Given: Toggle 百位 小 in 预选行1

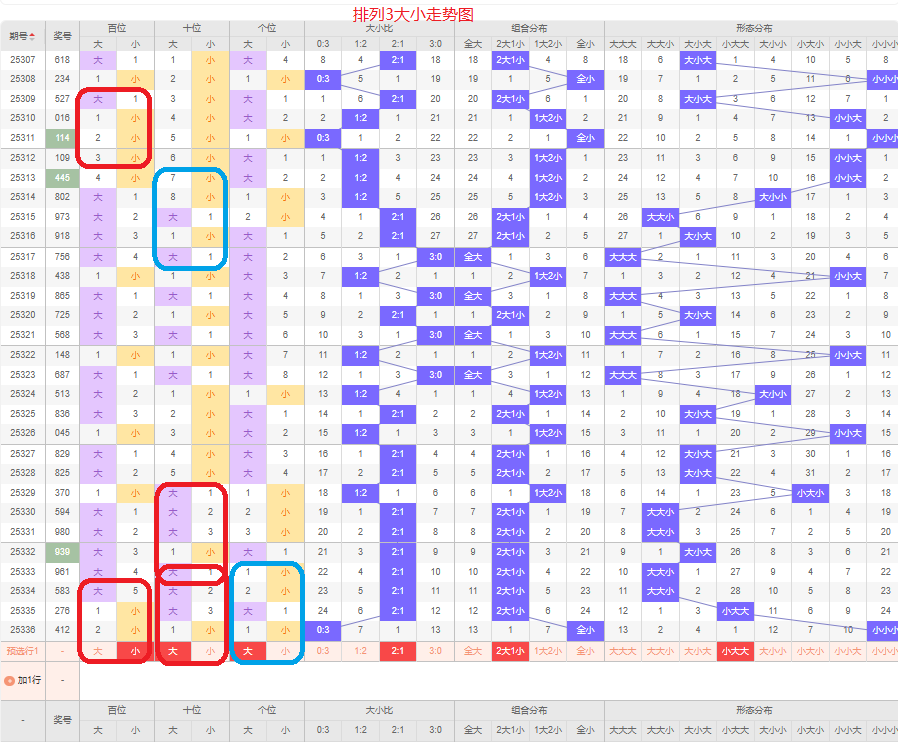Looking at the screenshot, I should tap(135, 651).
